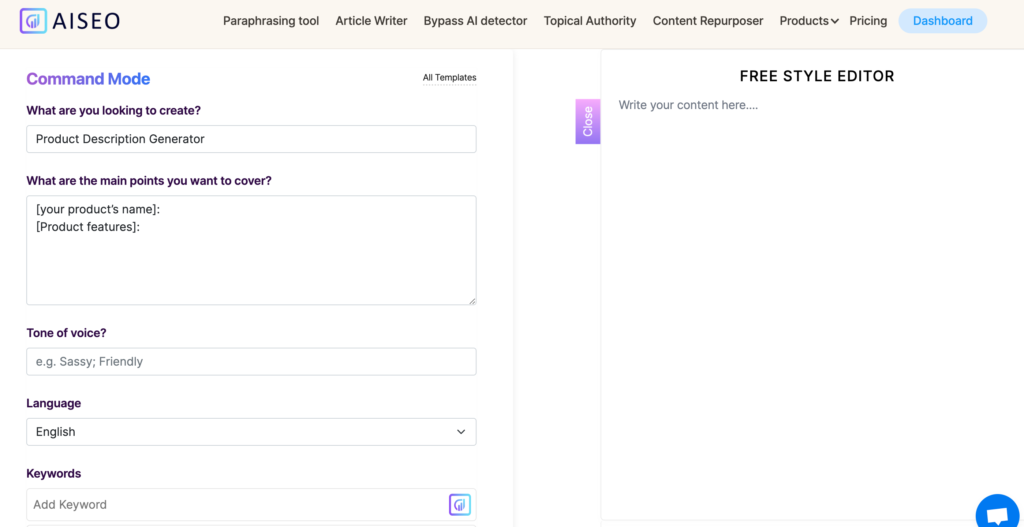Open the Language dropdown

tap(251, 432)
